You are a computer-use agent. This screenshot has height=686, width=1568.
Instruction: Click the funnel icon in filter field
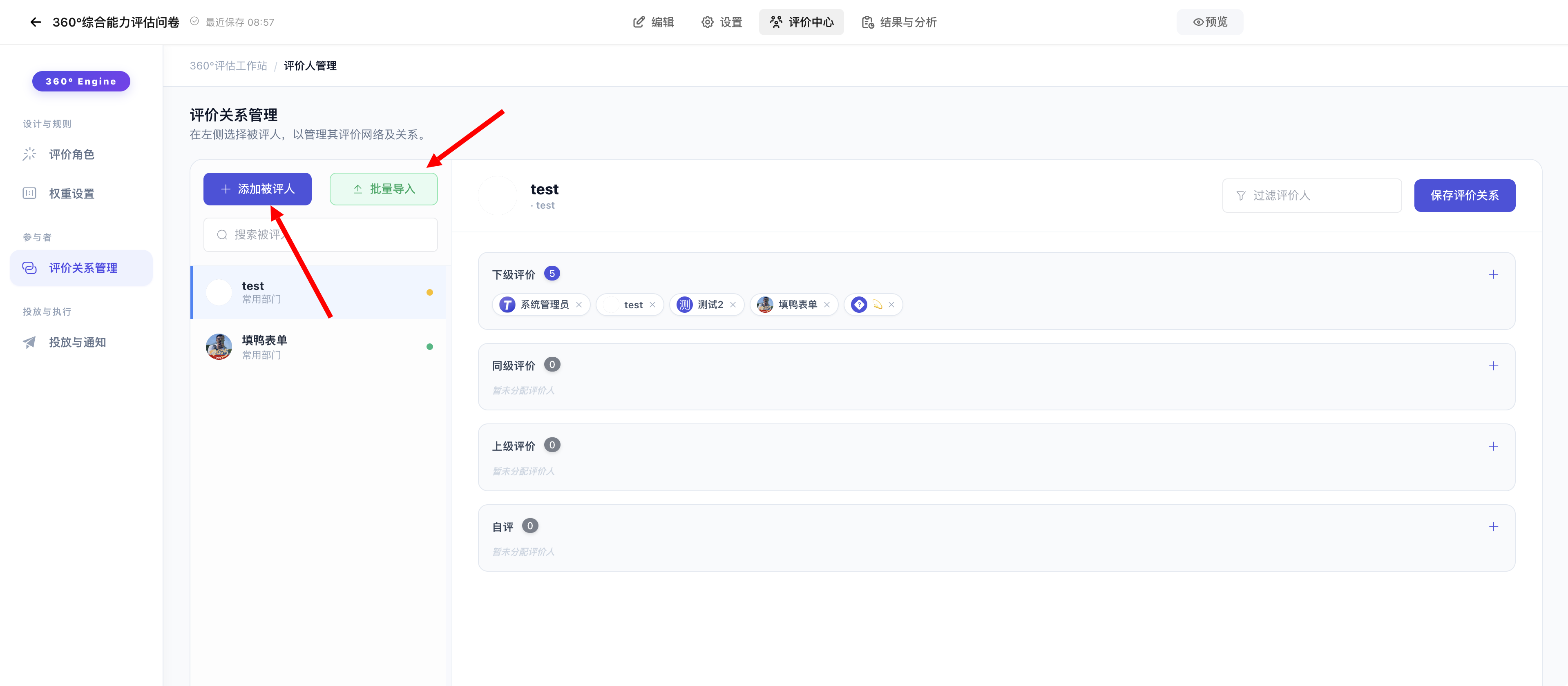(1240, 196)
